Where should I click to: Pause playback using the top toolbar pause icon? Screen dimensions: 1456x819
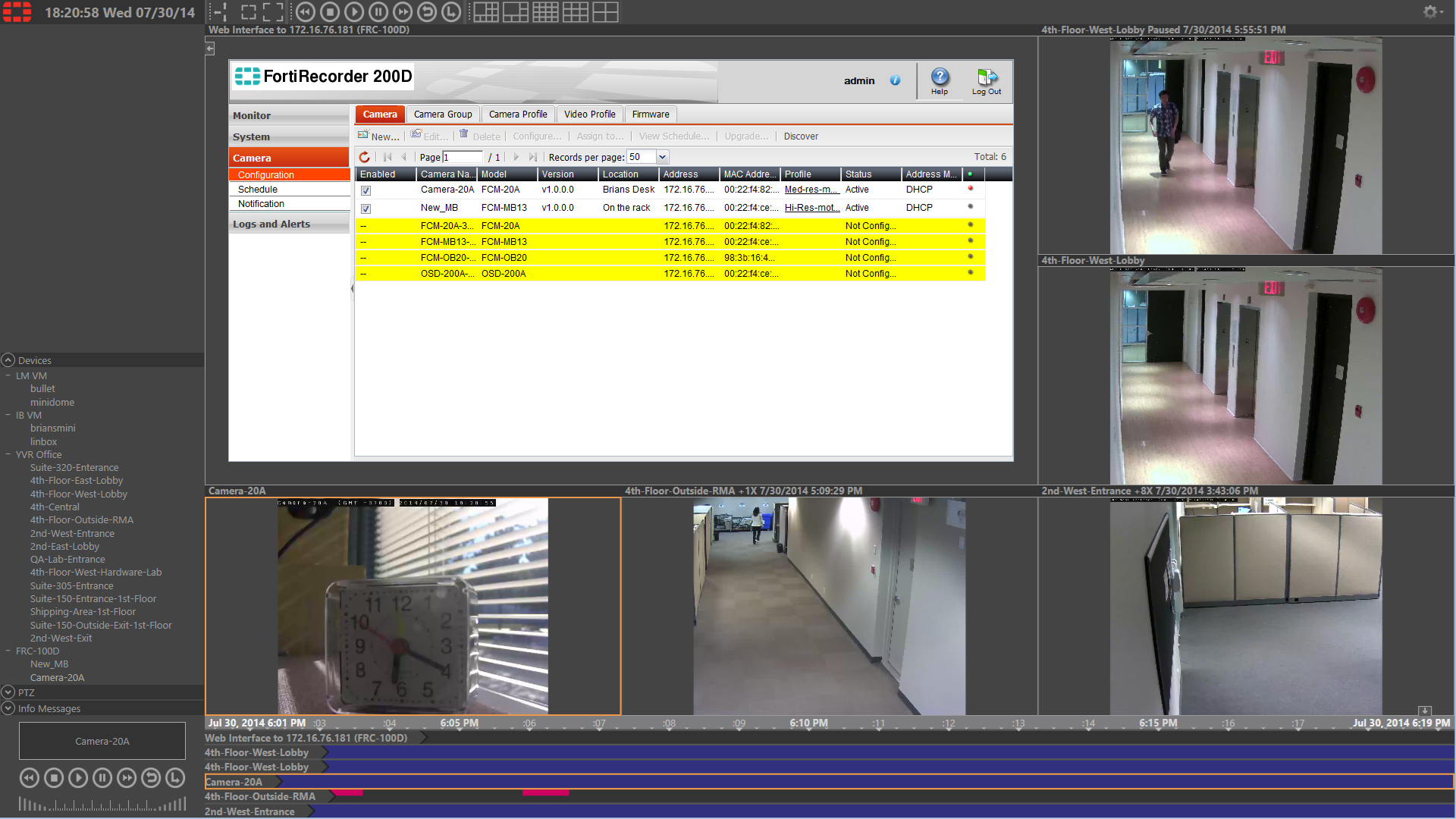(x=378, y=12)
